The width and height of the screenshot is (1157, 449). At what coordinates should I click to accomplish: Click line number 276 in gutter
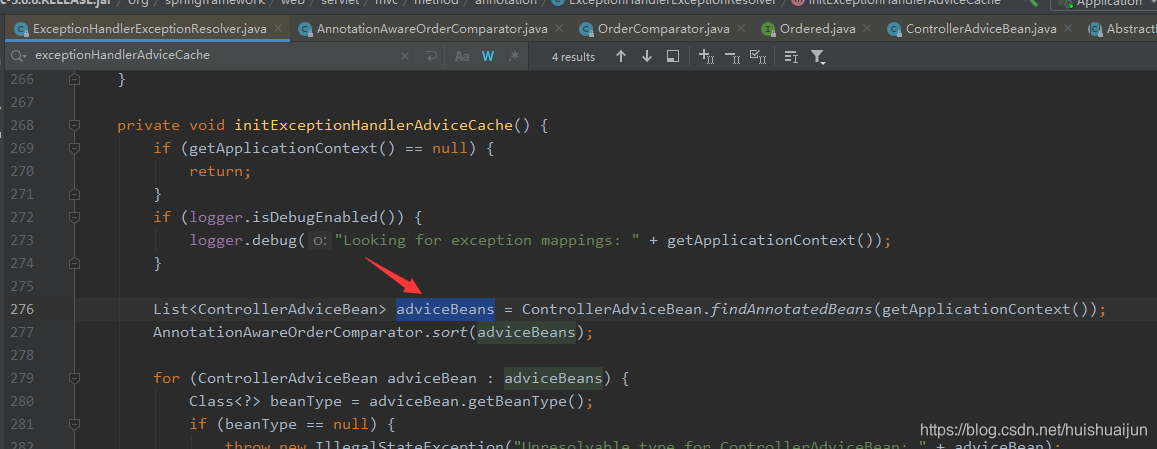22,309
